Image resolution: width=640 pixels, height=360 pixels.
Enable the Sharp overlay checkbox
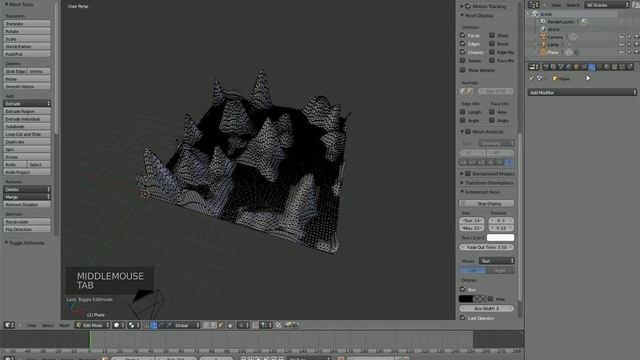[x=492, y=36]
